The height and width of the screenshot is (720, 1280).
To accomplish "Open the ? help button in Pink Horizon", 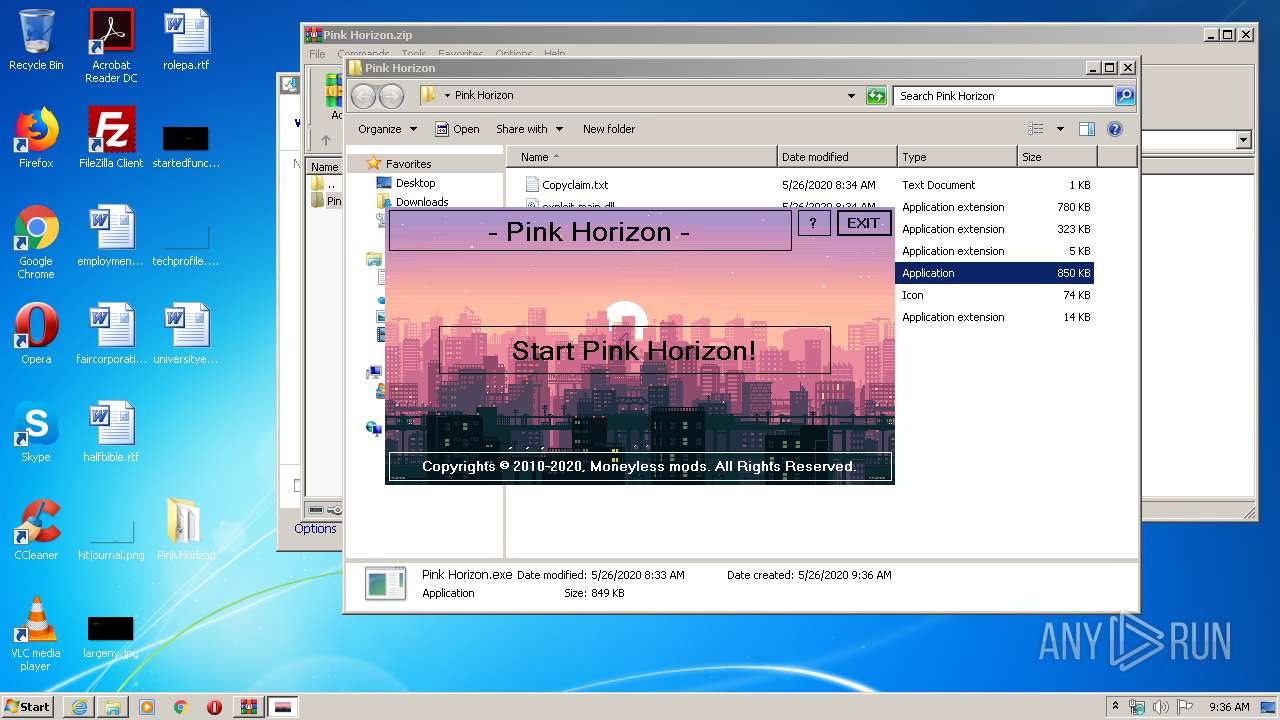I will tap(813, 223).
